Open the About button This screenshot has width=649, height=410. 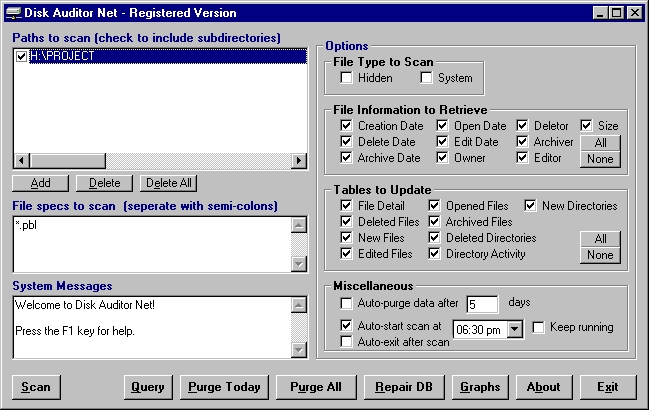coord(544,387)
